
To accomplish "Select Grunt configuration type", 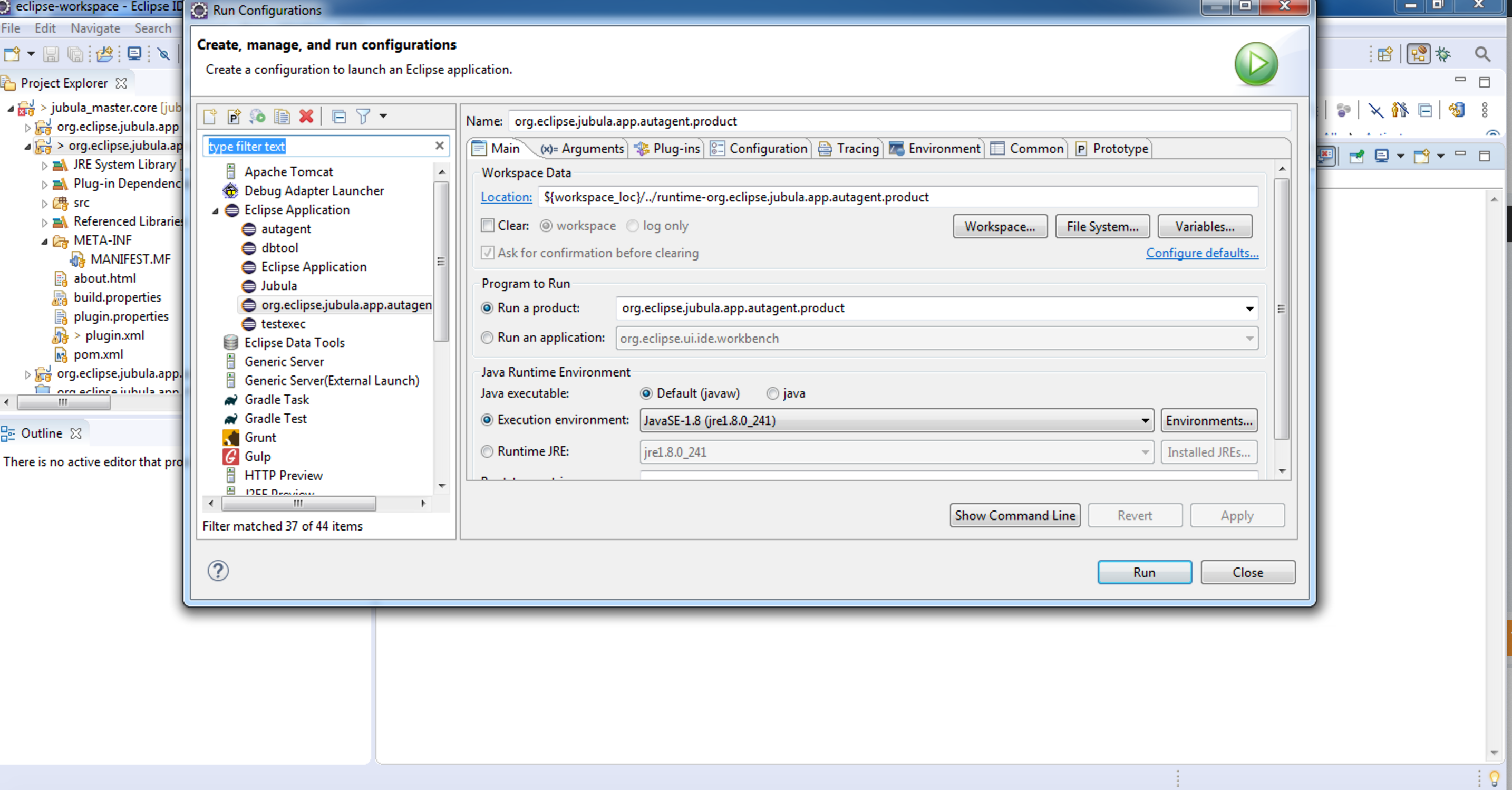I will pyautogui.click(x=260, y=438).
